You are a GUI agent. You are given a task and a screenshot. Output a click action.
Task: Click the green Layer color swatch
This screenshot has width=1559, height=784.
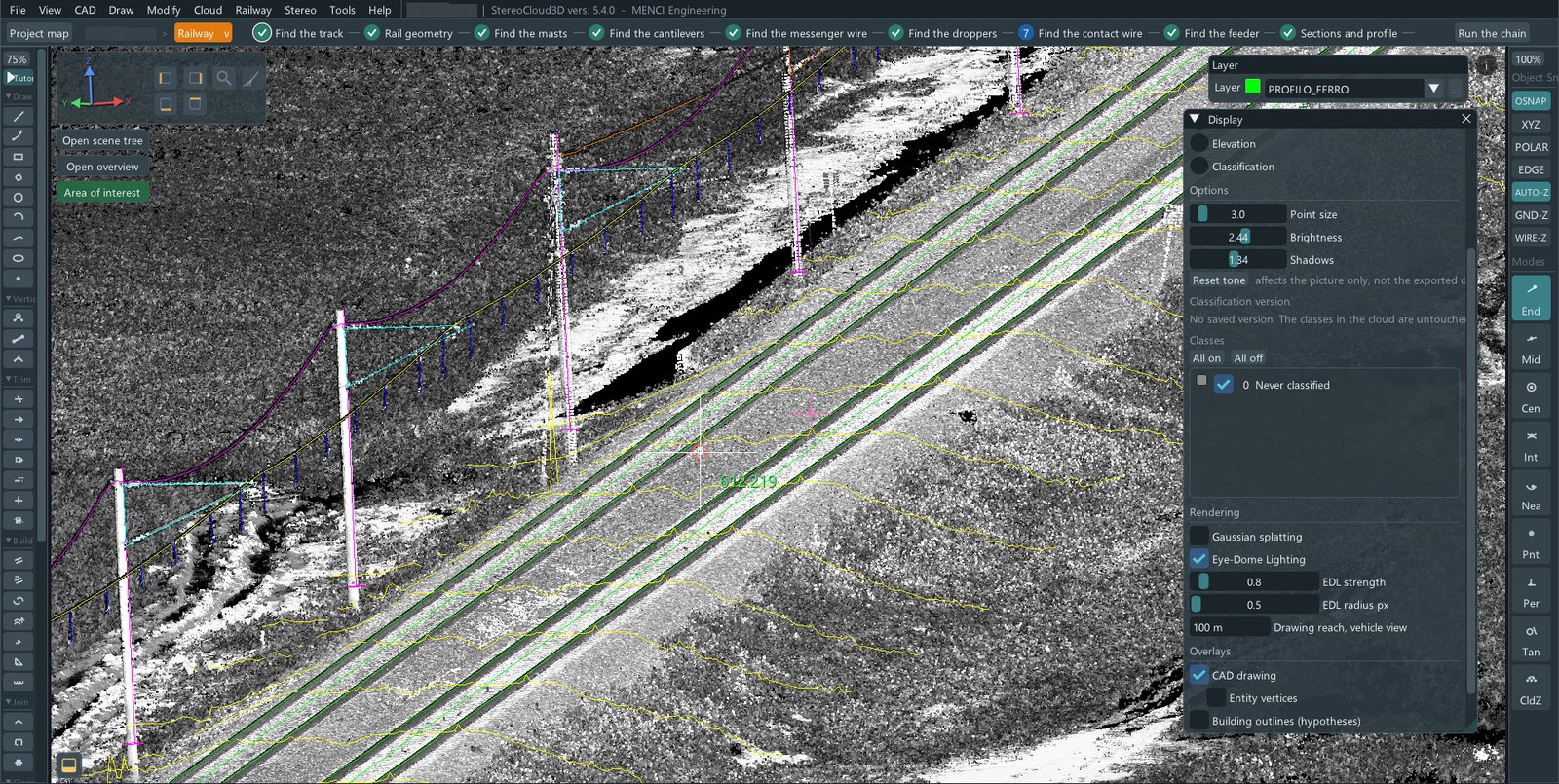pyautogui.click(x=1252, y=87)
